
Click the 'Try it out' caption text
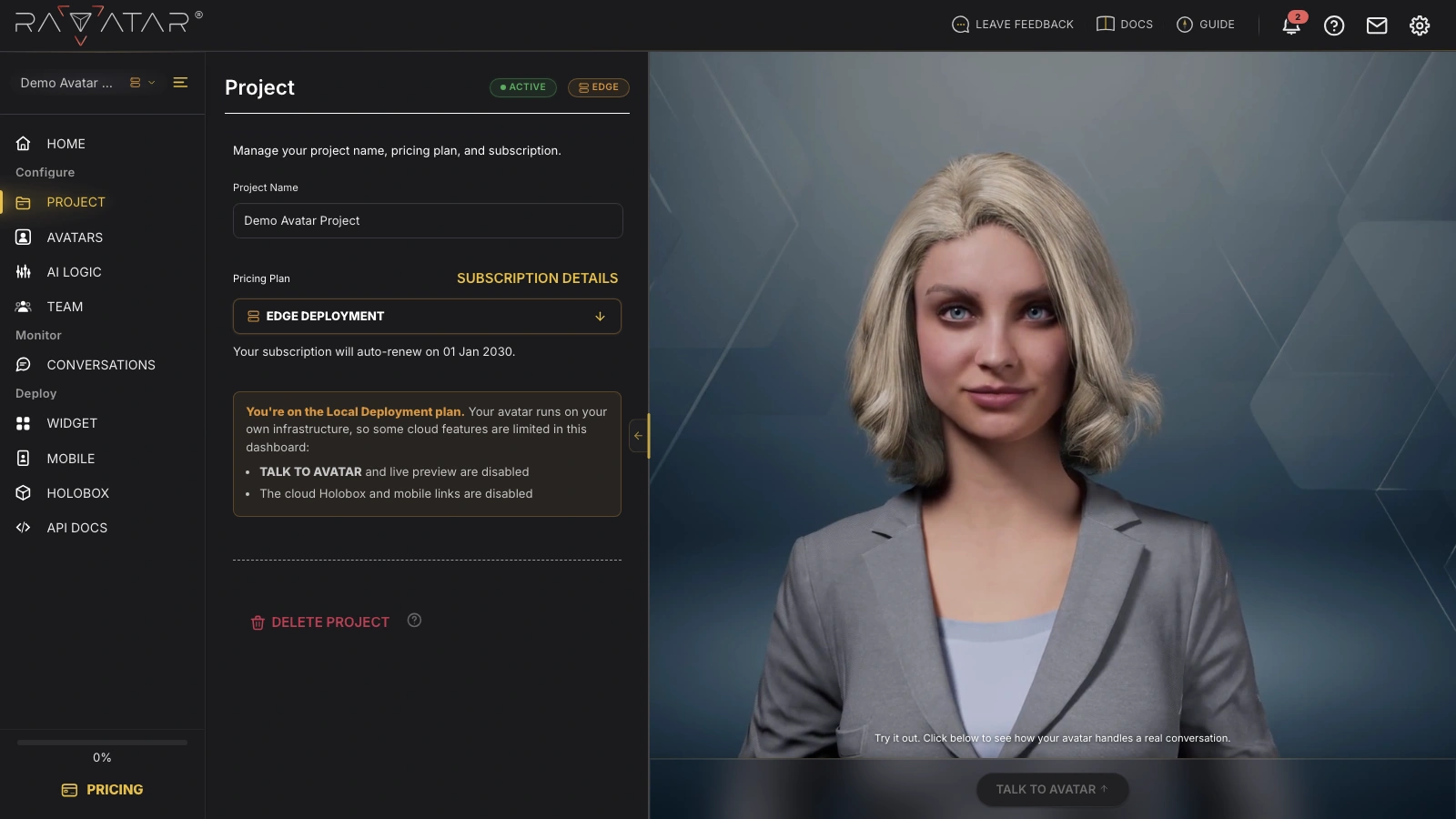point(1052,738)
